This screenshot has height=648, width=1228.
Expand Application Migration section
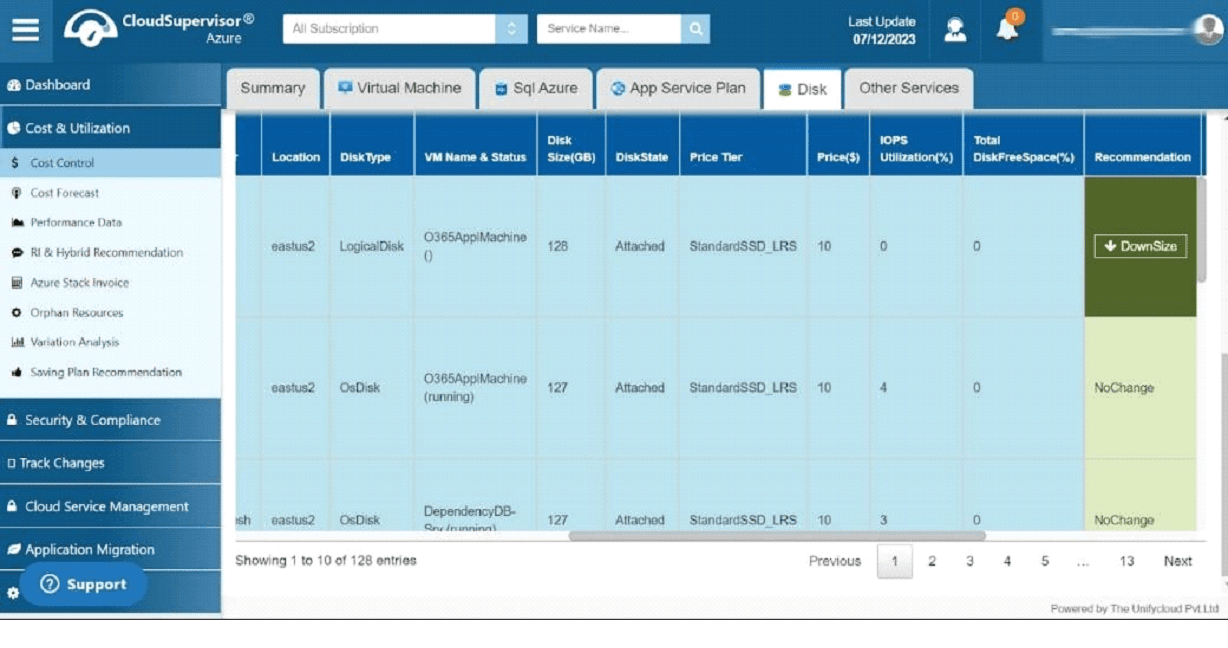click(x=110, y=549)
